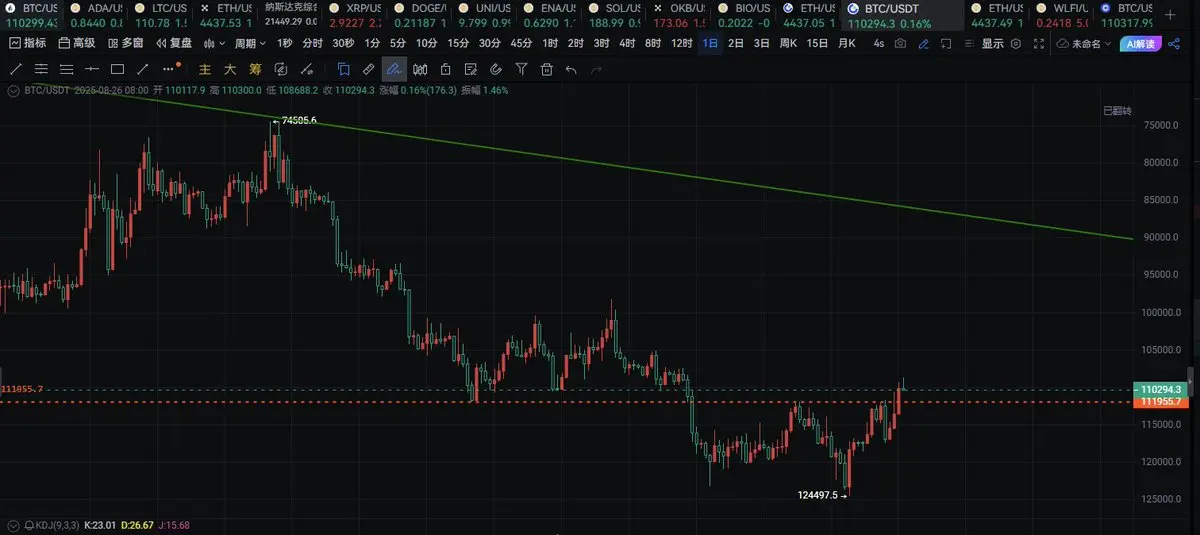Viewport: 1200px width, 535px height.
Task: Take a chart screenshot with camera icon
Action: coord(901,43)
